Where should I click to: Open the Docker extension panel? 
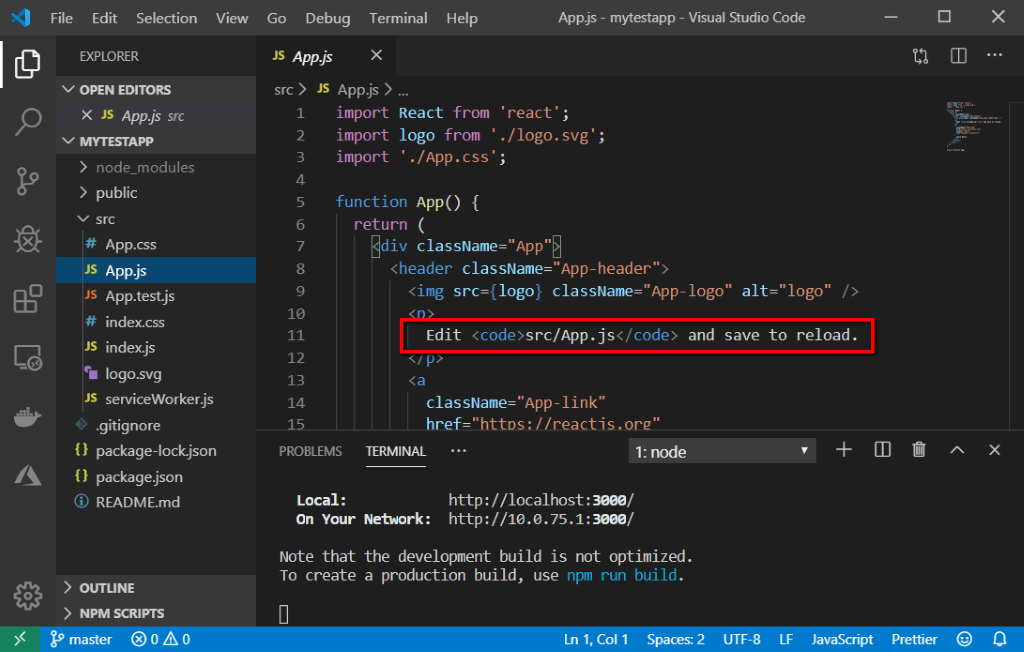pos(27,416)
